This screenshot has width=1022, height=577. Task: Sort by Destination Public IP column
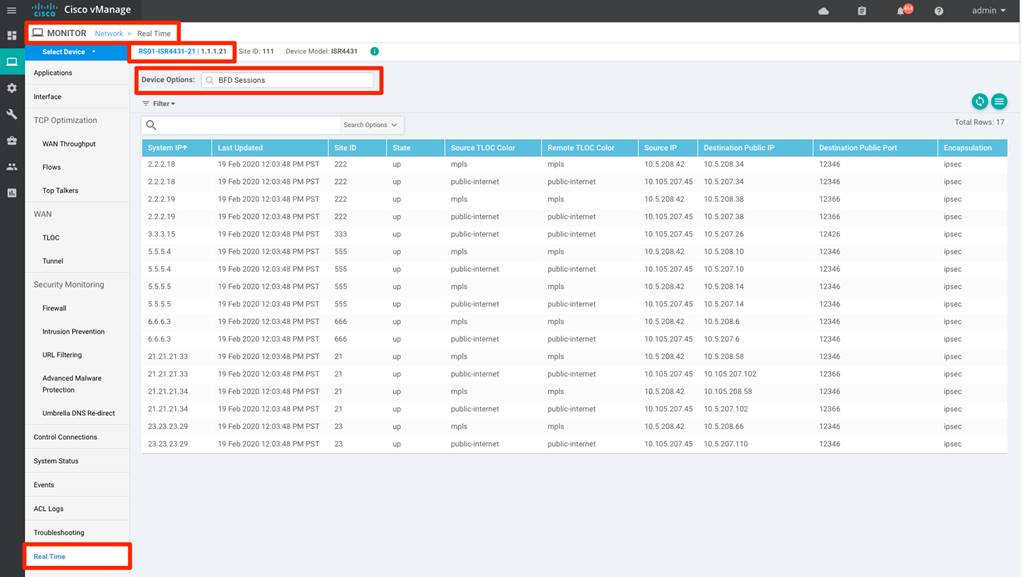click(x=755, y=148)
